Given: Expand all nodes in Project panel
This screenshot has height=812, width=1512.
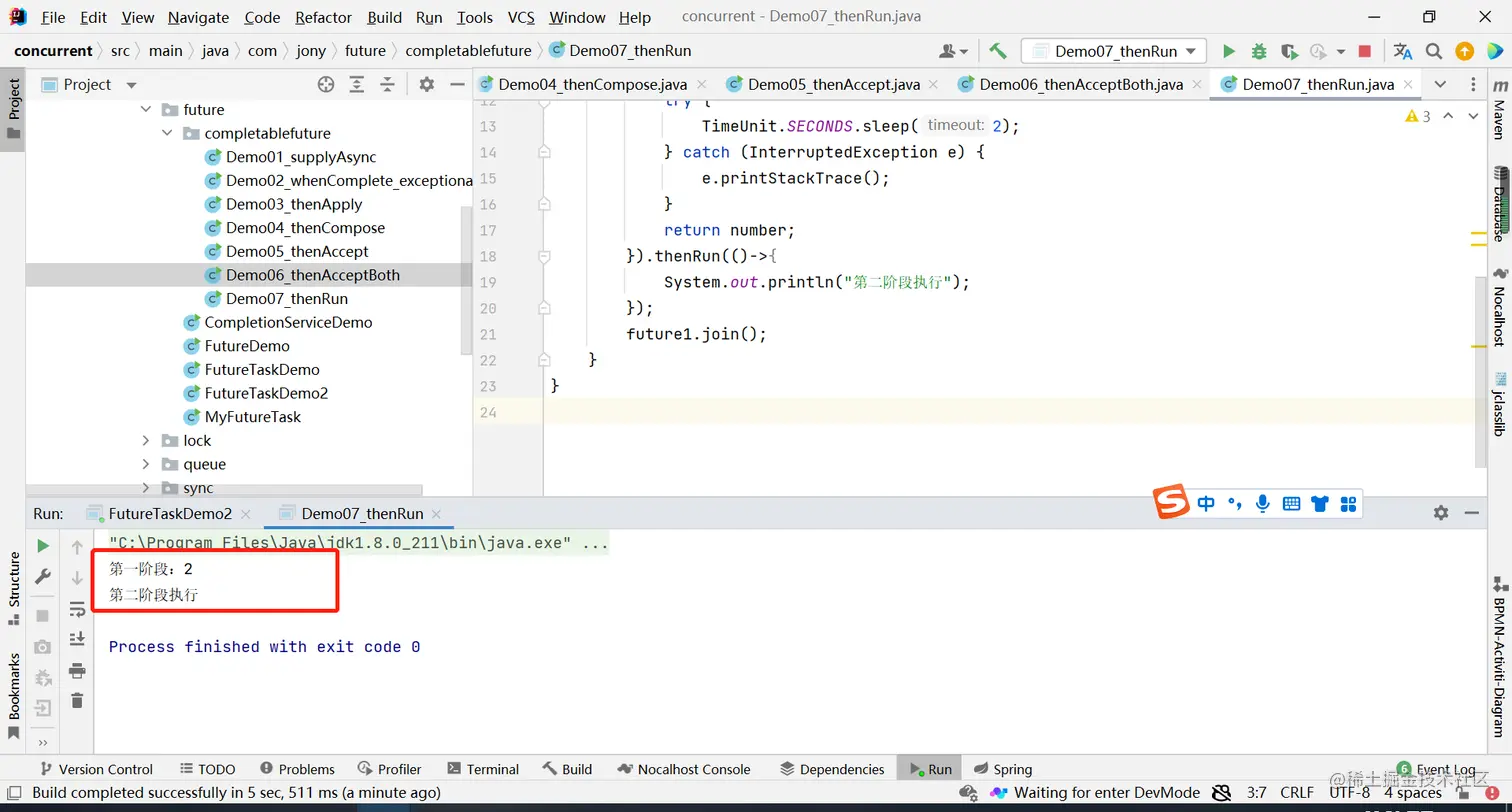Looking at the screenshot, I should pos(356,85).
